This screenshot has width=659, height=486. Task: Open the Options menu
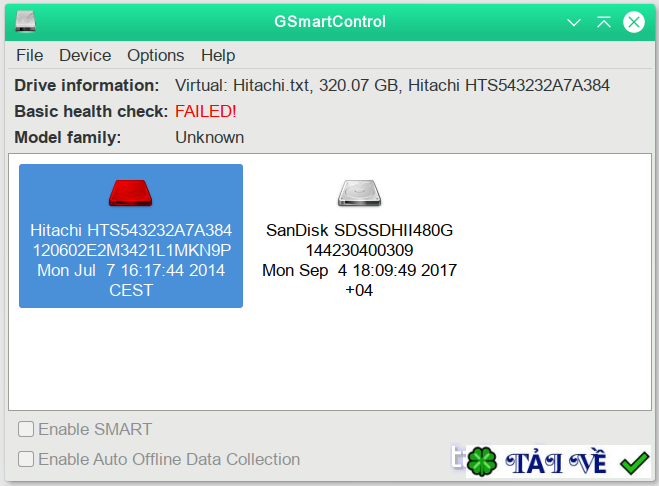click(156, 55)
